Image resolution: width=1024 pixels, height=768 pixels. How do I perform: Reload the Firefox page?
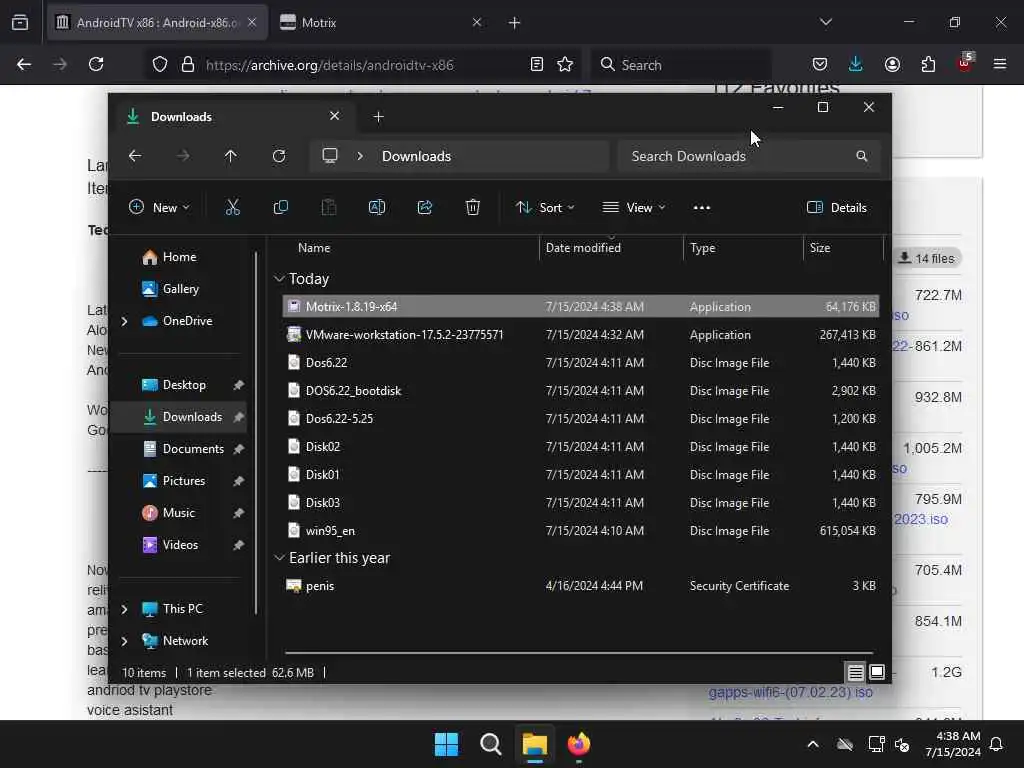[x=96, y=64]
